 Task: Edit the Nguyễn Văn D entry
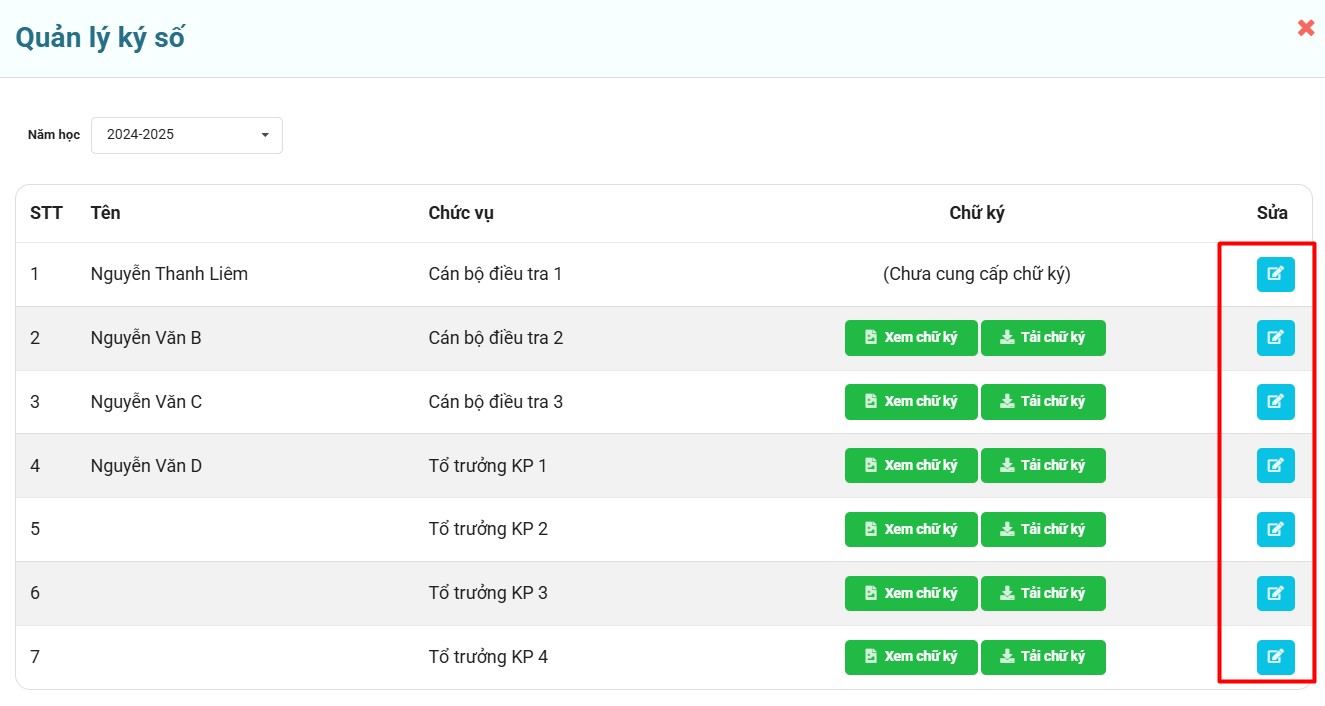click(1275, 466)
